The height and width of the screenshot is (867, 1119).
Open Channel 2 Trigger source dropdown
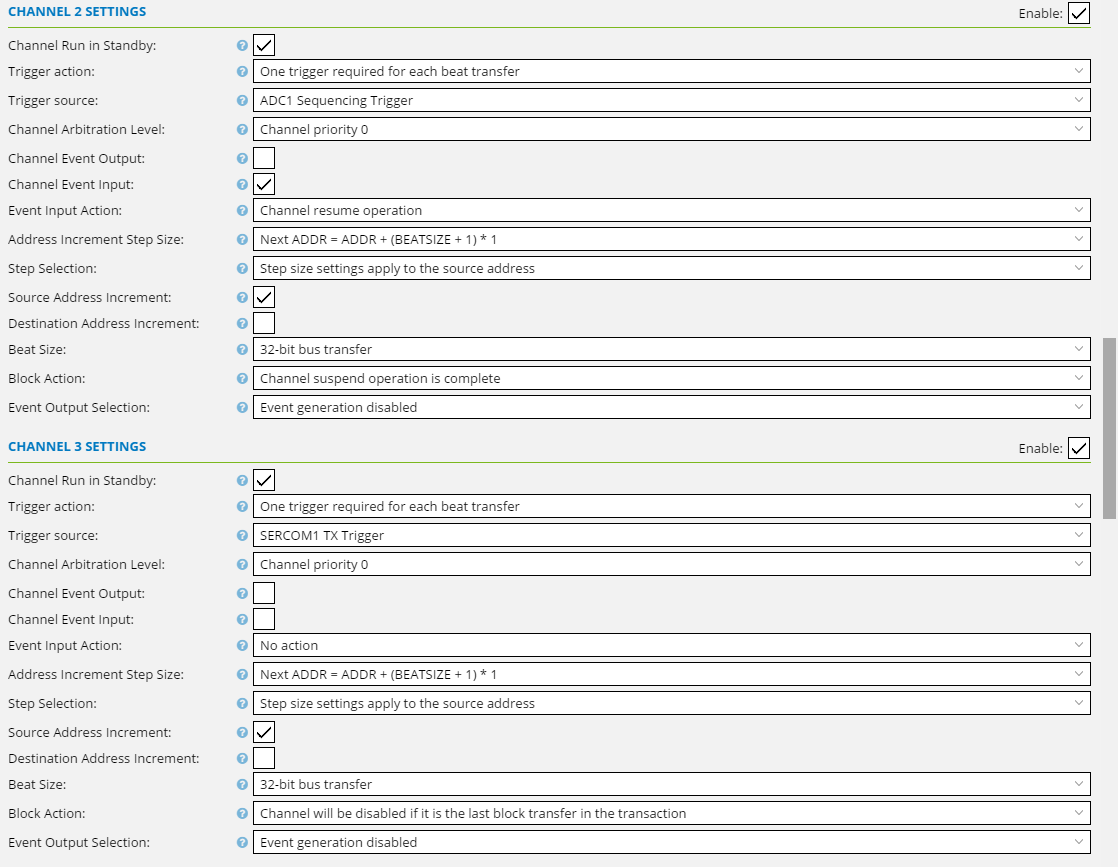tap(671, 100)
